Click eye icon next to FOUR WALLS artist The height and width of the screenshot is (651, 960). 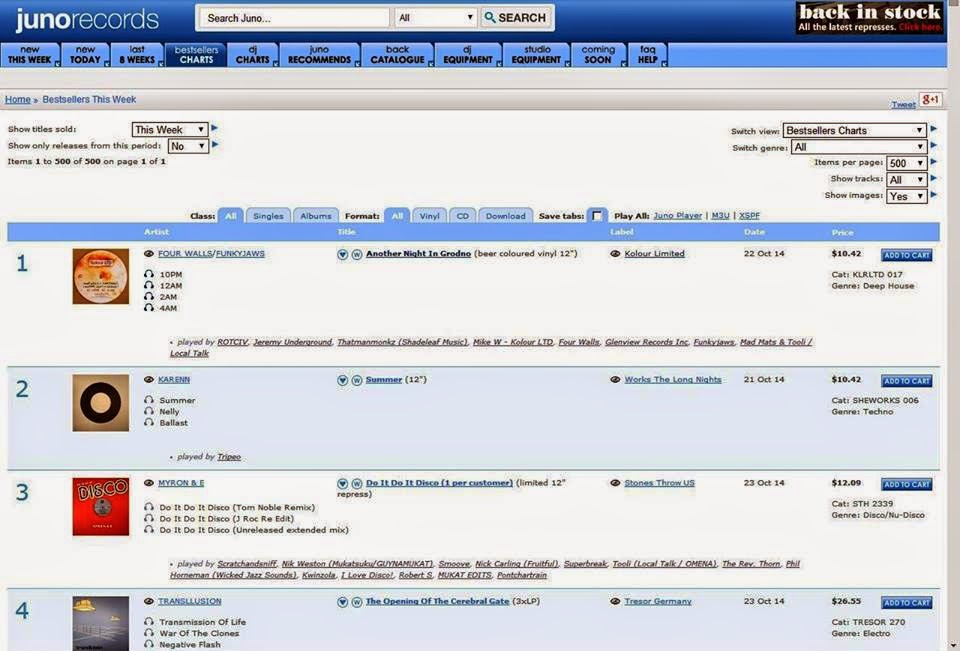click(149, 254)
